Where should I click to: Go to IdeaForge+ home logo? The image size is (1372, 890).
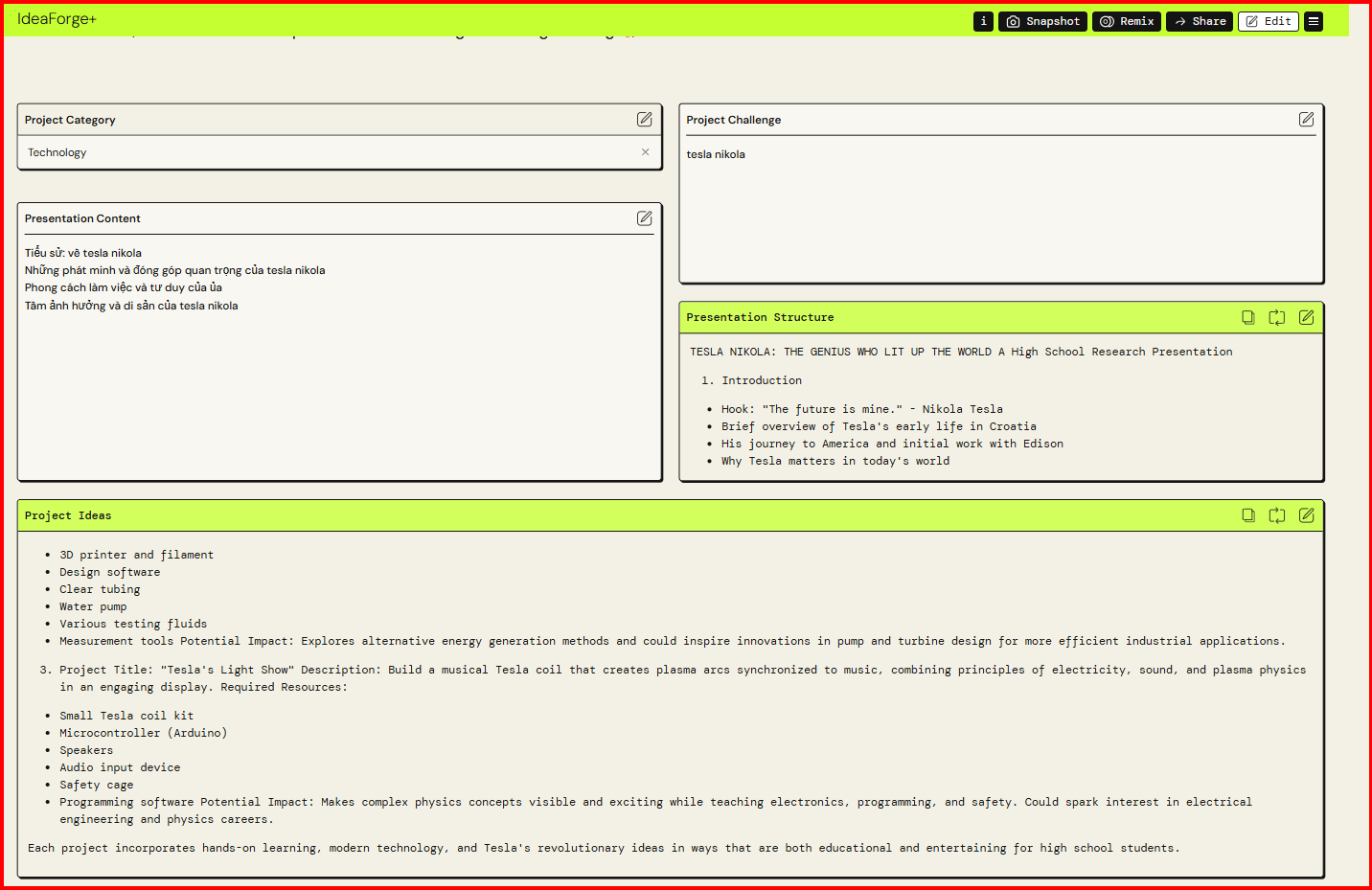pyautogui.click(x=57, y=19)
